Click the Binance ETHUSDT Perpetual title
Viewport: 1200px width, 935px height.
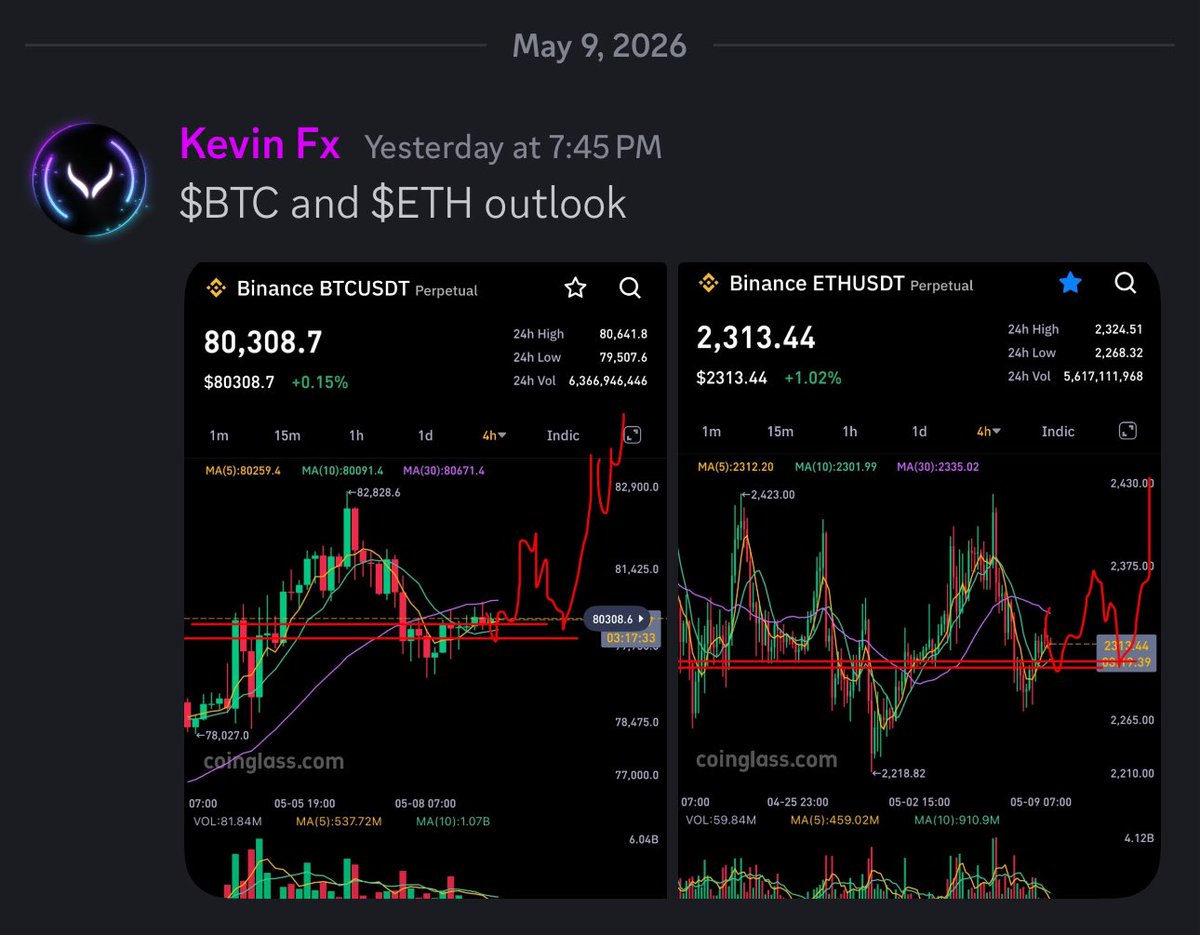[851, 284]
